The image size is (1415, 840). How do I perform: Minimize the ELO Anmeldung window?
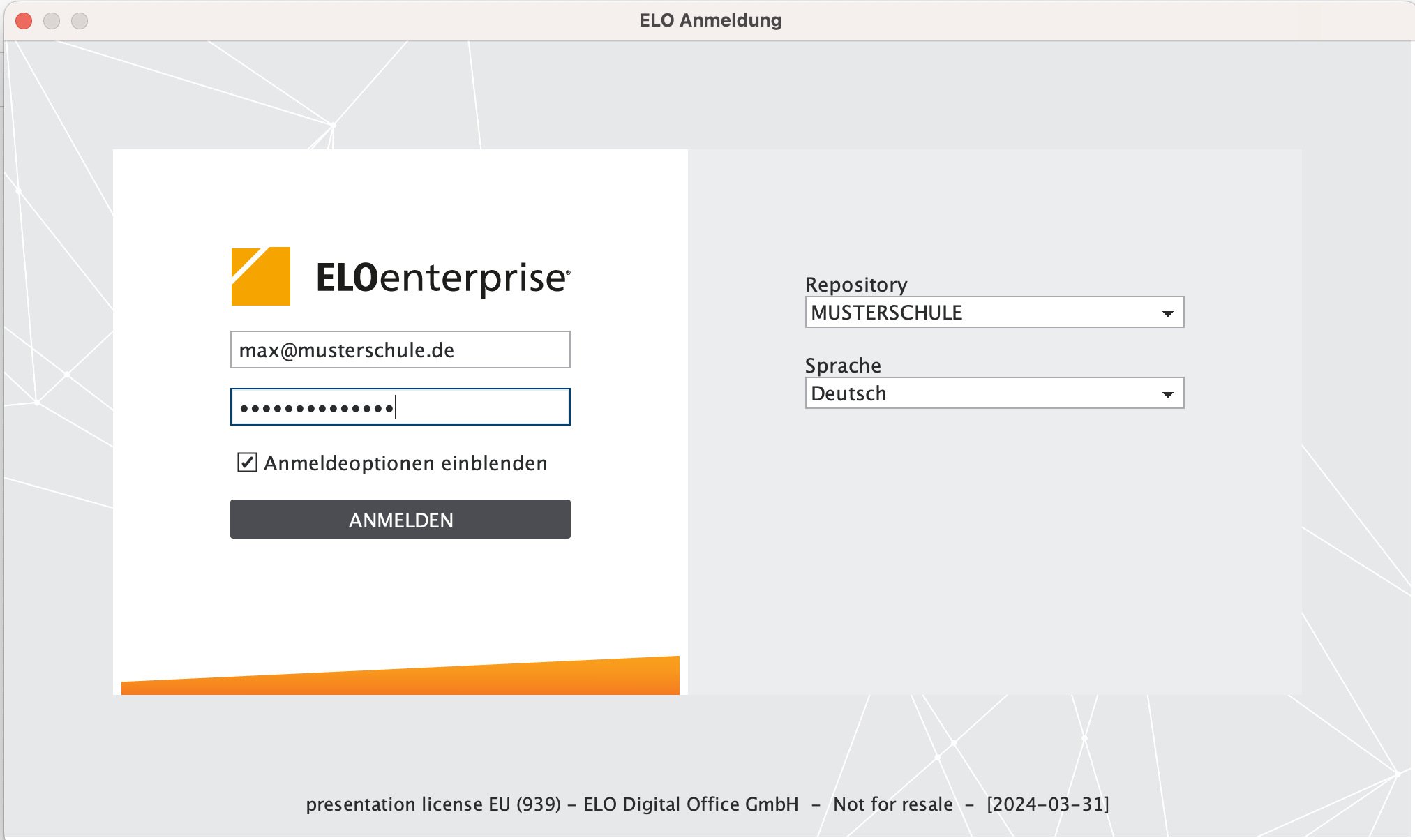(x=52, y=21)
